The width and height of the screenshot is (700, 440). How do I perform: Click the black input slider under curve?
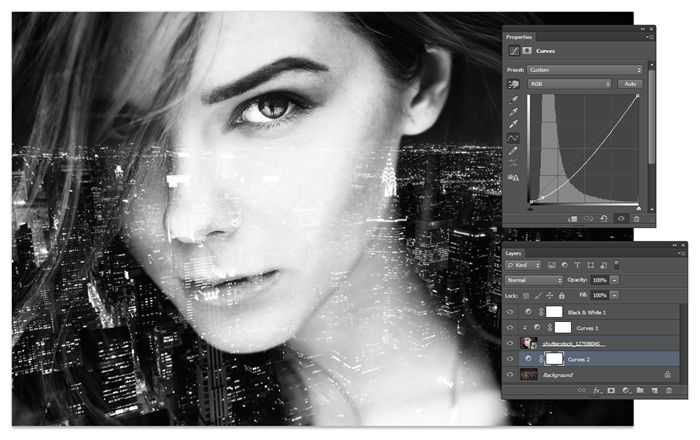tap(531, 208)
